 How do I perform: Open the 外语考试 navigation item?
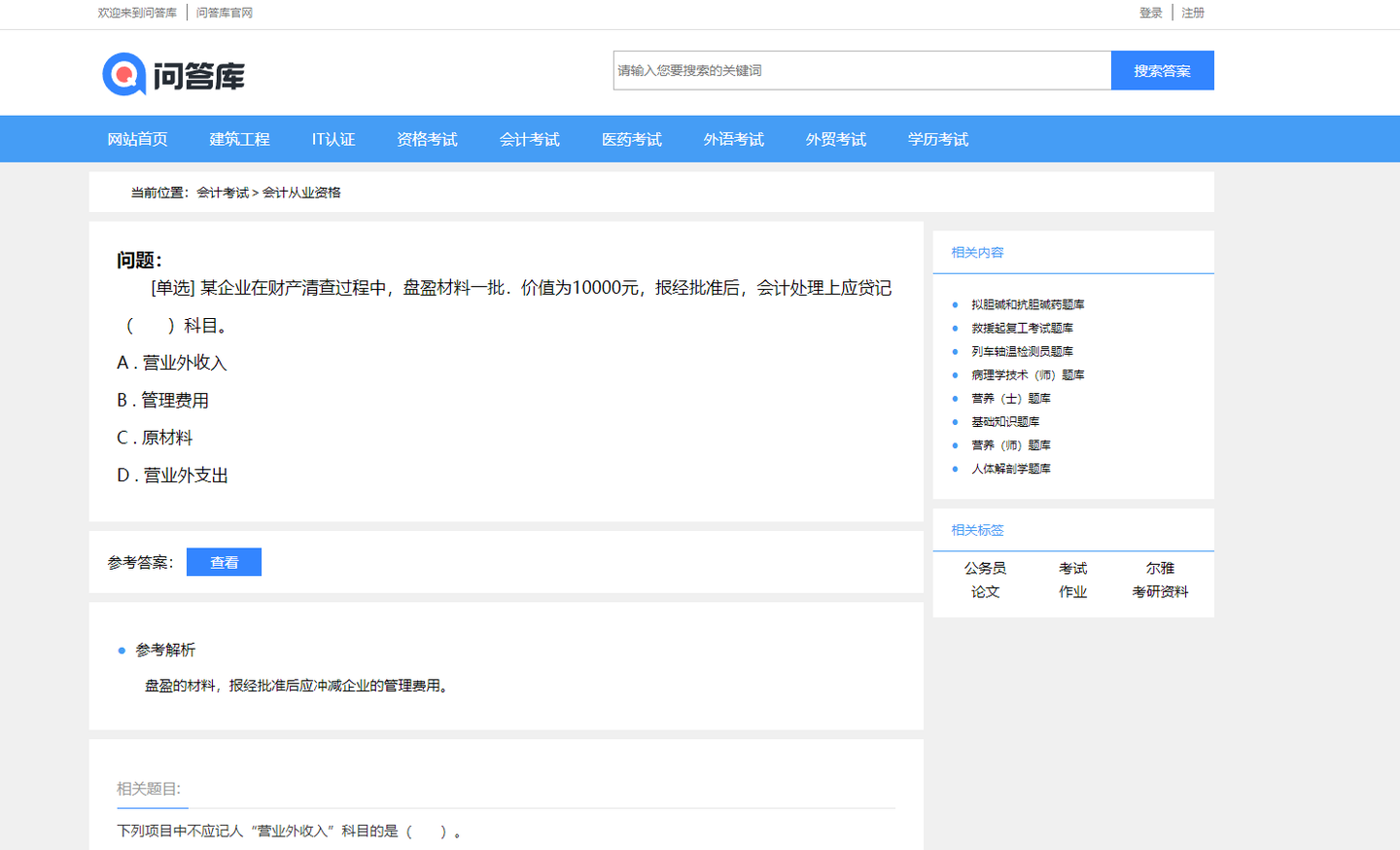tap(733, 139)
